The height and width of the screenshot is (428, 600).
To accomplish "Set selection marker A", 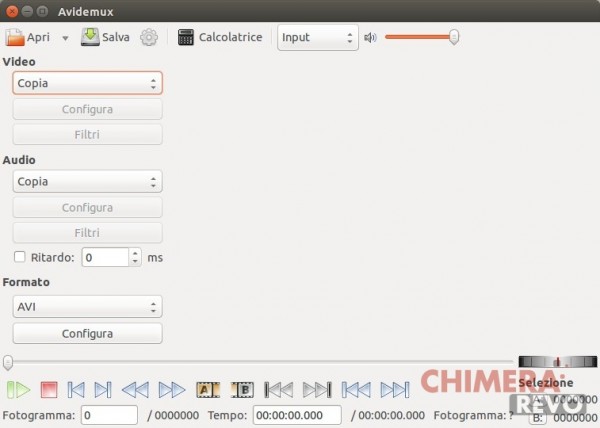I will click(208, 390).
